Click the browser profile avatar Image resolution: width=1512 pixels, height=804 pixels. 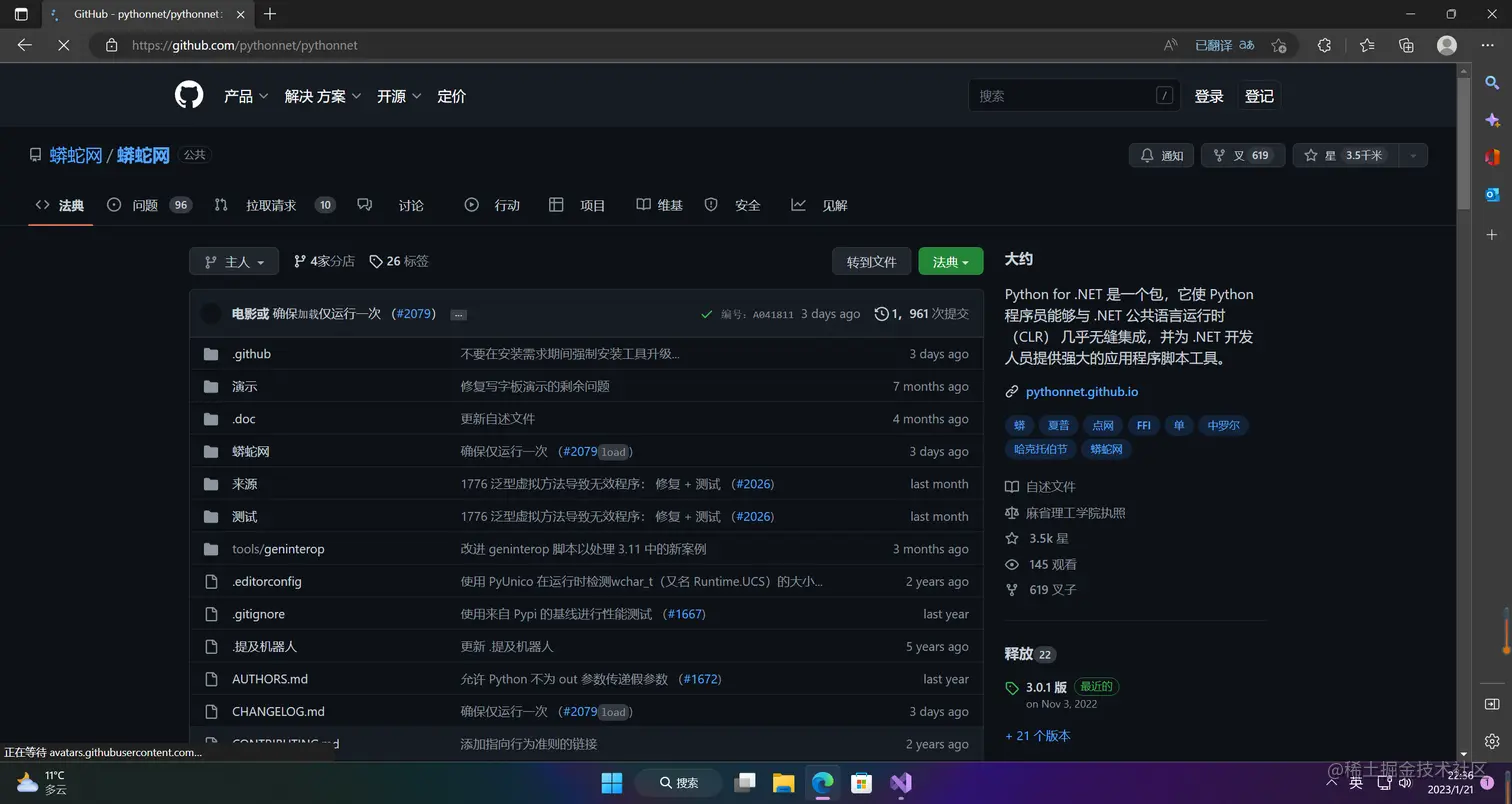point(1446,45)
